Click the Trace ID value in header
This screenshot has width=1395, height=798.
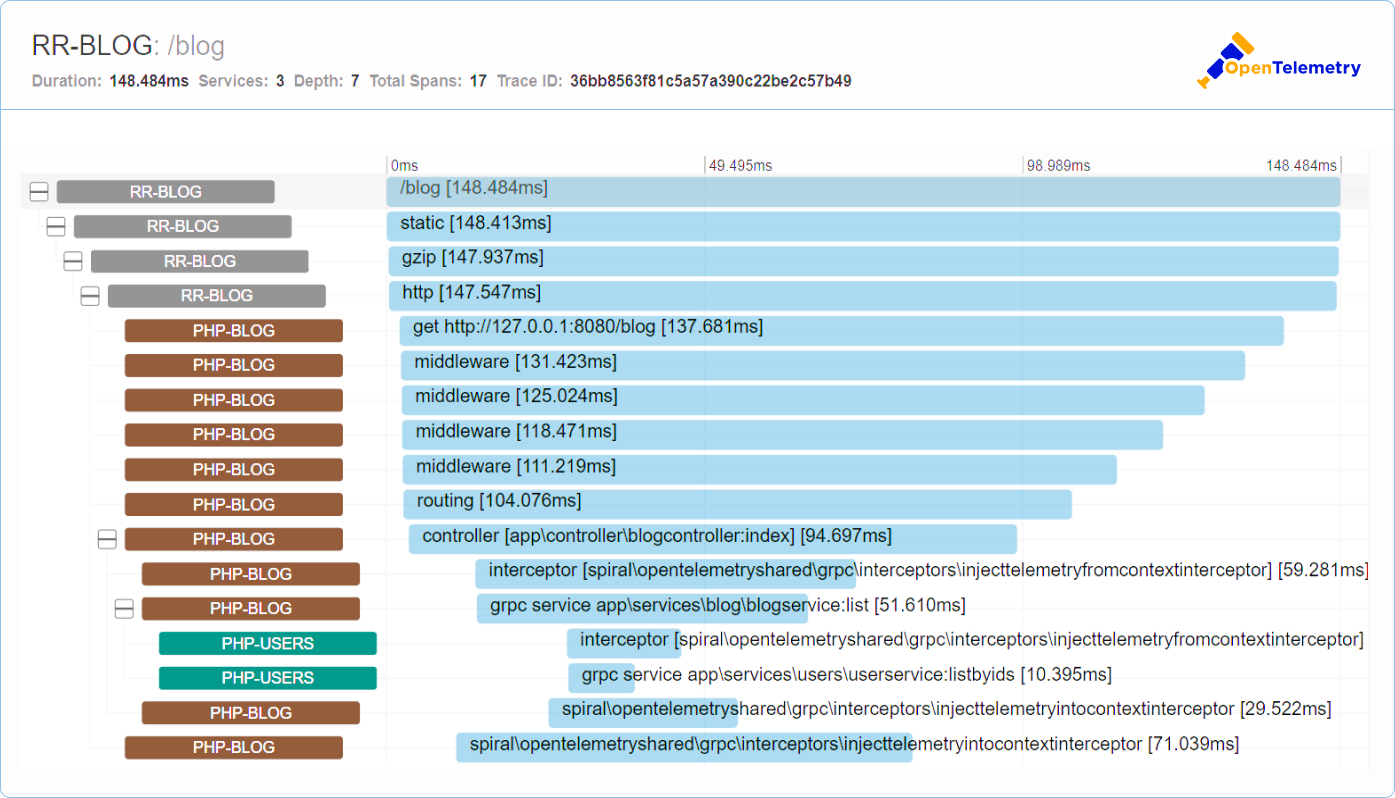point(710,81)
